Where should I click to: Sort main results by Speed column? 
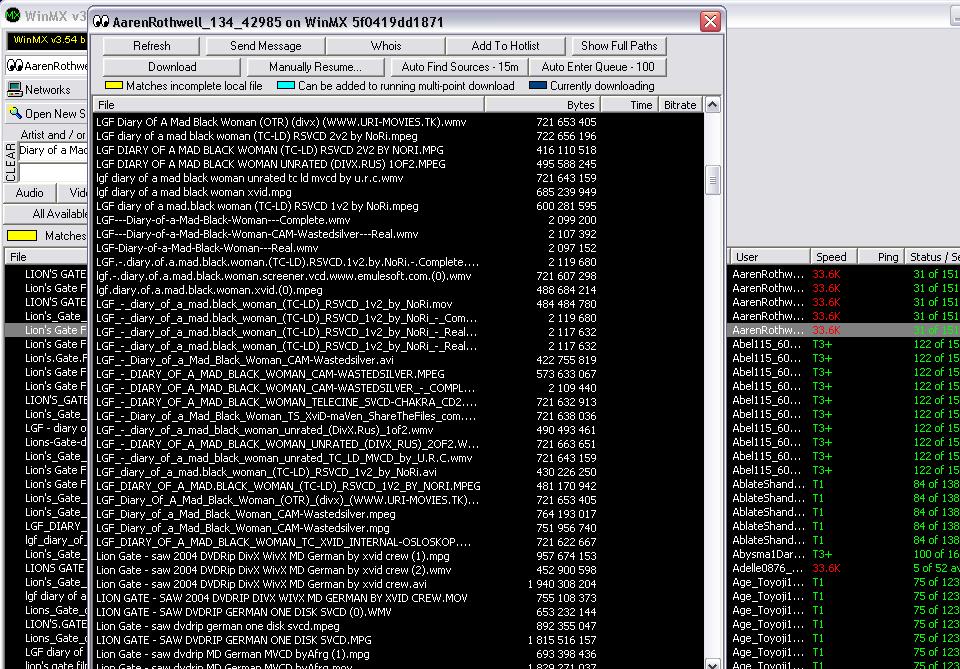point(833,257)
